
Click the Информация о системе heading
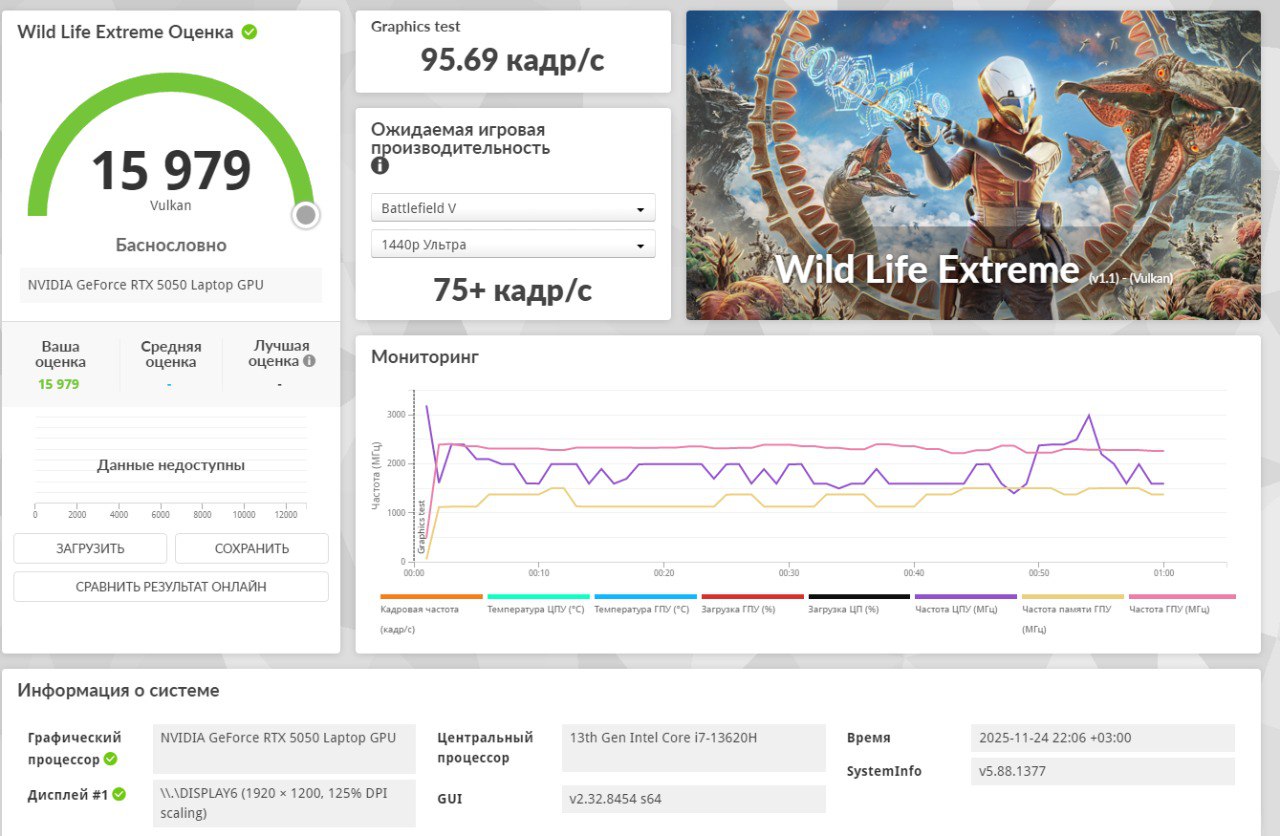[118, 690]
